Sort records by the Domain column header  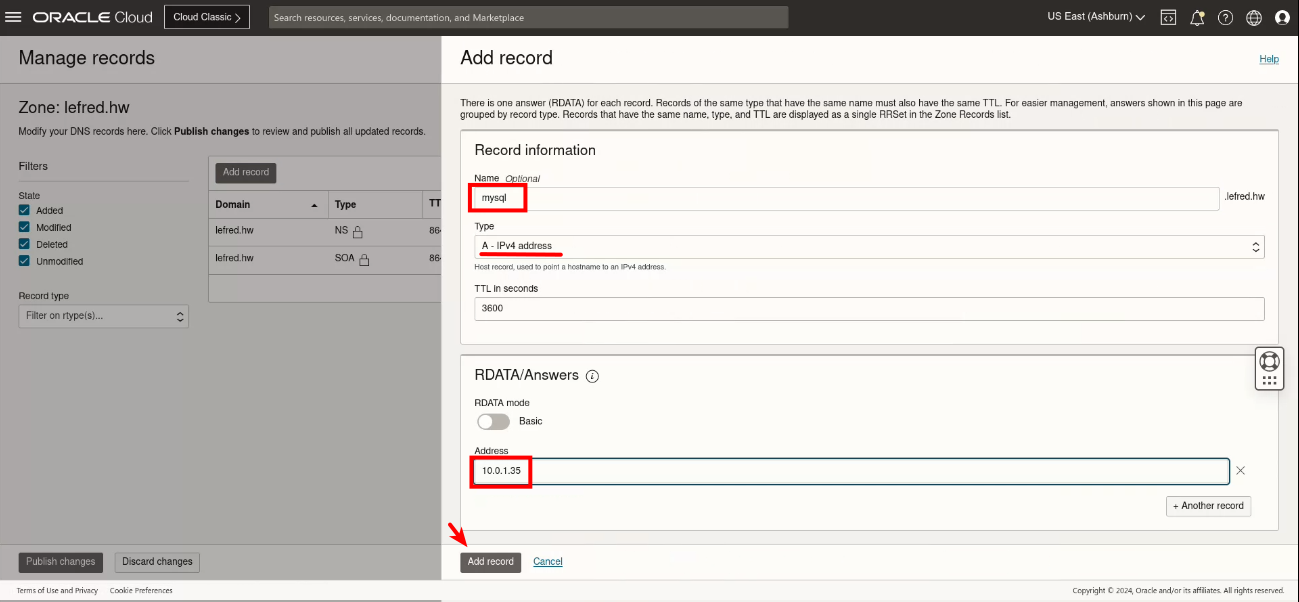(266, 204)
